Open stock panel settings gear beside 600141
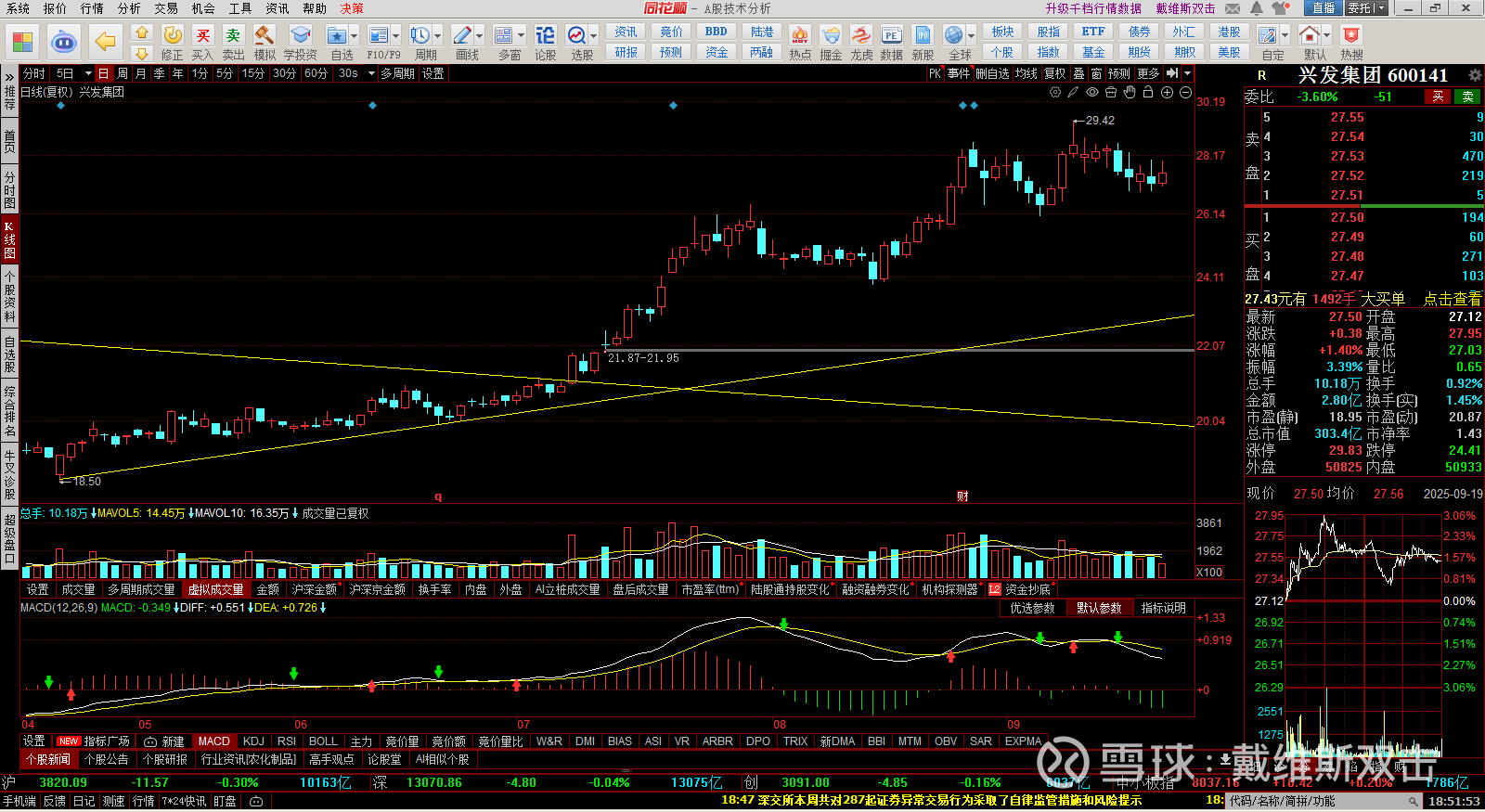 point(1475,75)
